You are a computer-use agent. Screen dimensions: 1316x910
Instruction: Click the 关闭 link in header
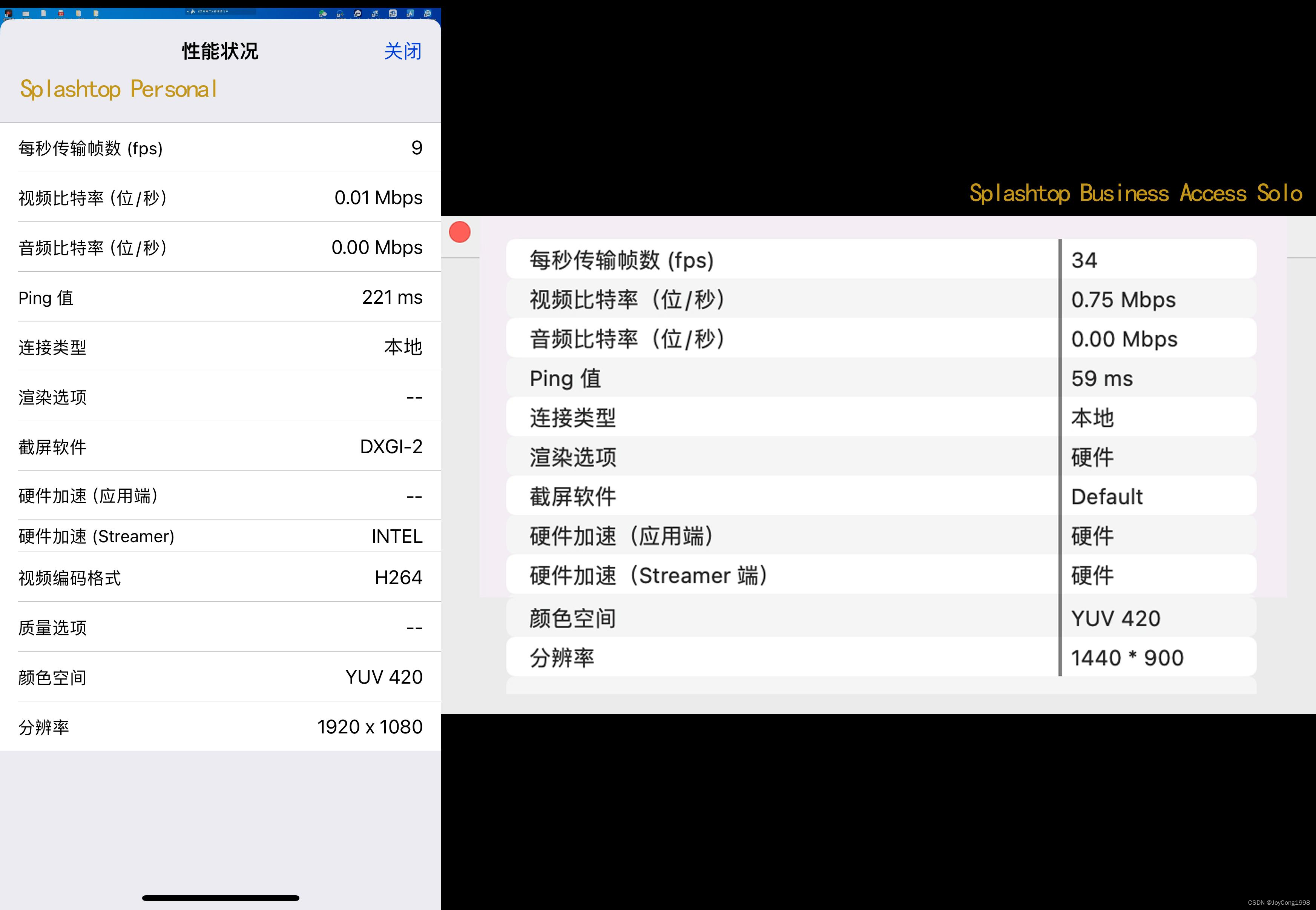(403, 51)
